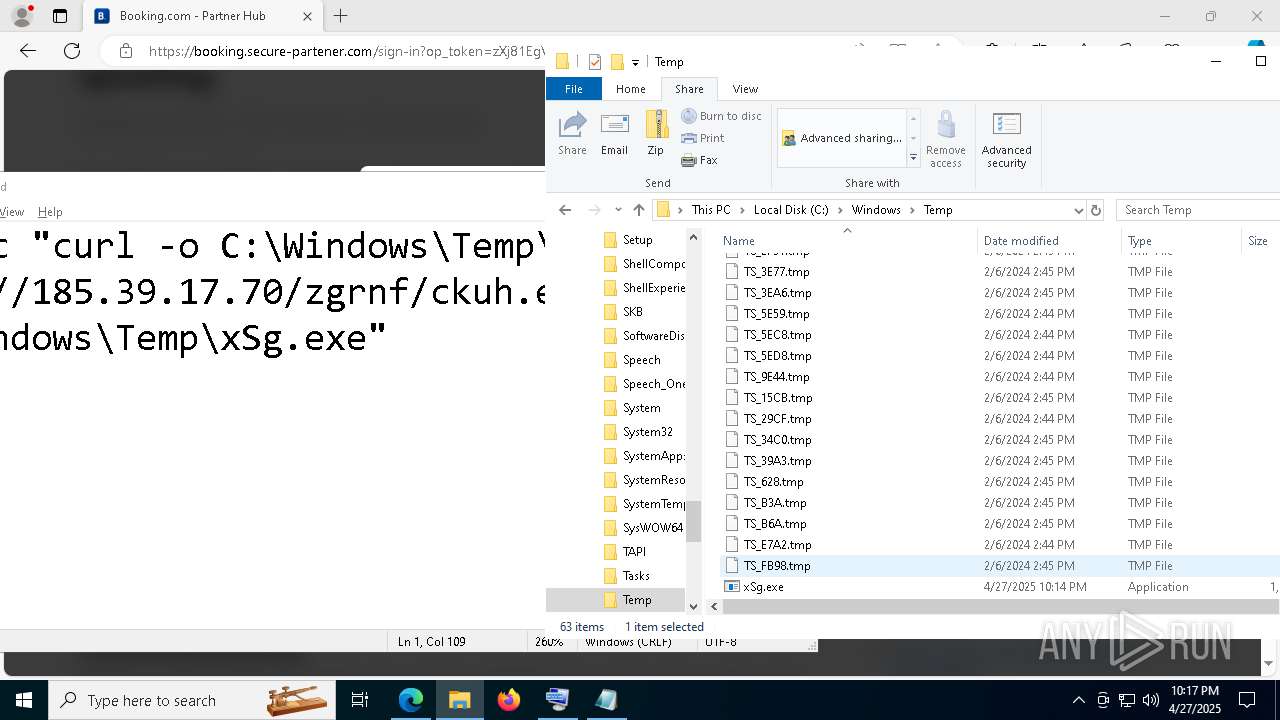Screen dimensions: 1280x720
Task: Click the browser back arrow
Action: click(x=28, y=51)
